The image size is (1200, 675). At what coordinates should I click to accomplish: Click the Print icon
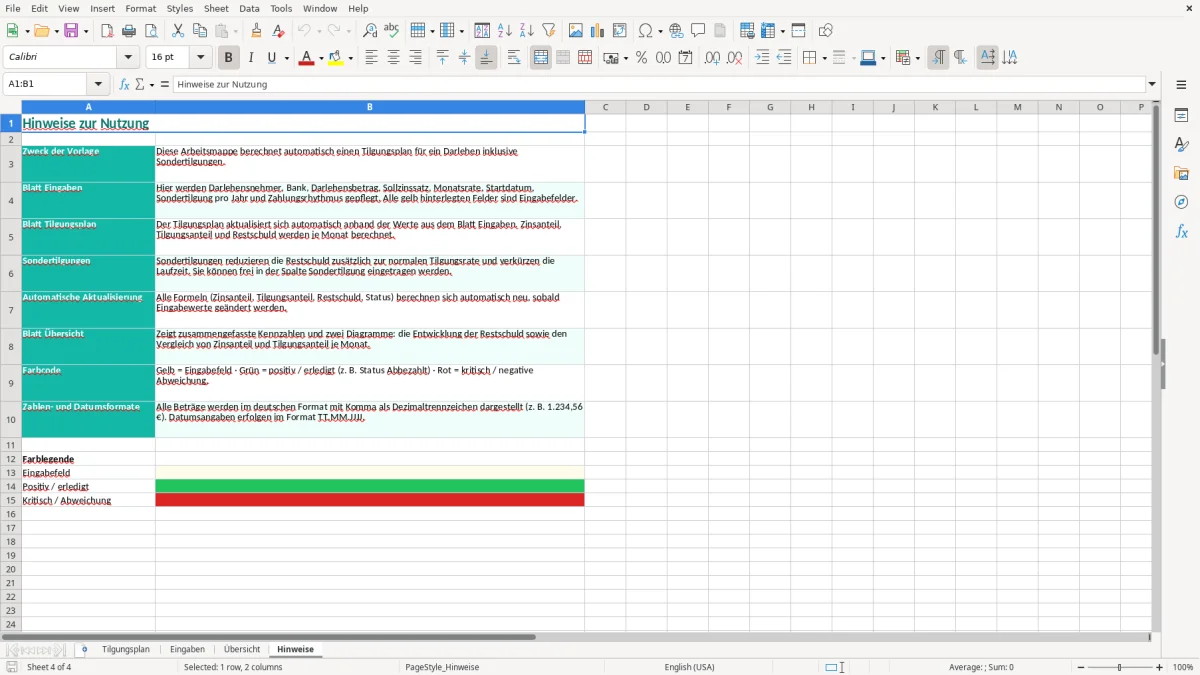click(x=129, y=31)
